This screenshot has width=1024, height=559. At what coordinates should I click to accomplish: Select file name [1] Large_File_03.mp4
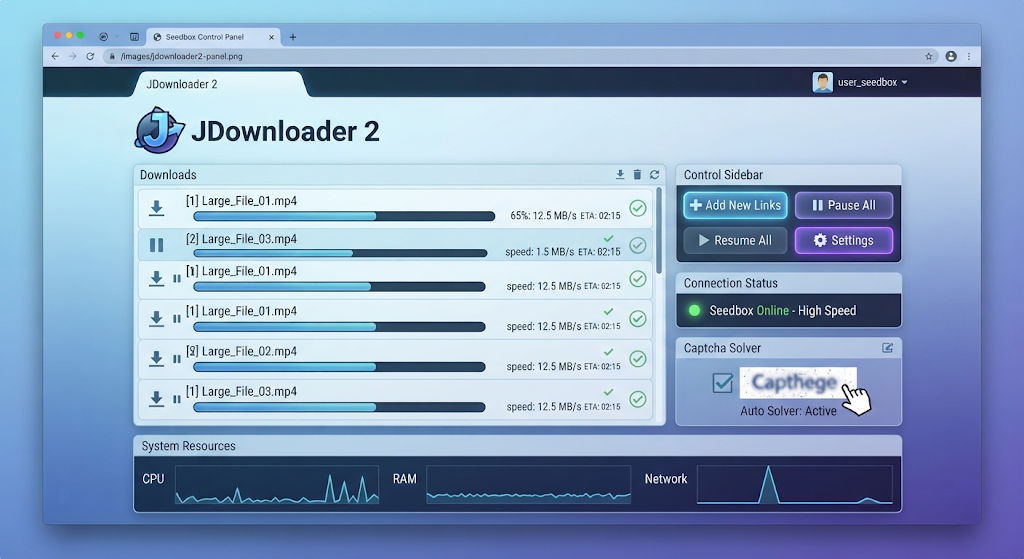click(241, 391)
